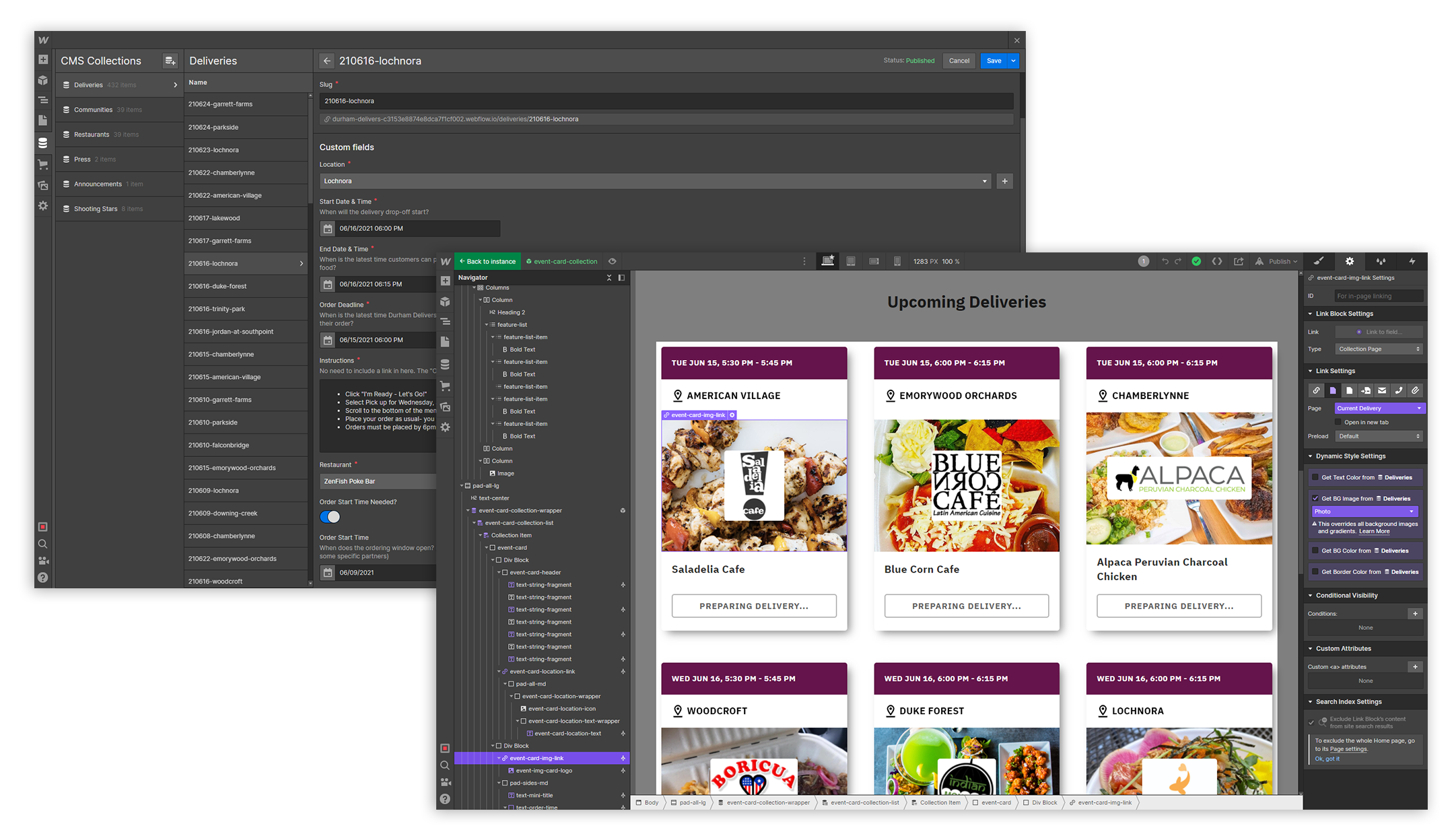
Task: Switch to Element Settings gear tab
Action: 1350,261
